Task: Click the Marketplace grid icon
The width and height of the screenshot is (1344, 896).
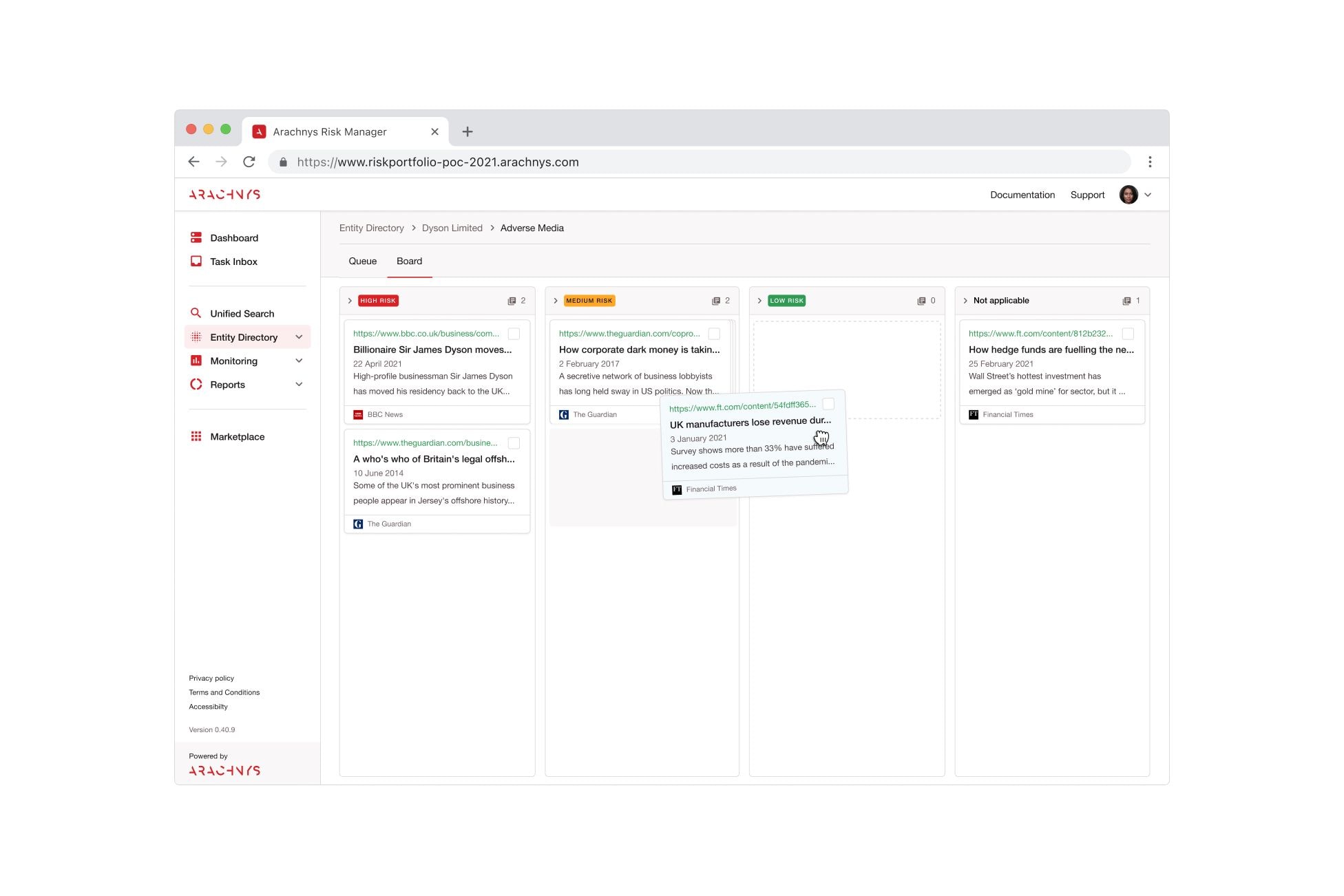Action: 196,436
